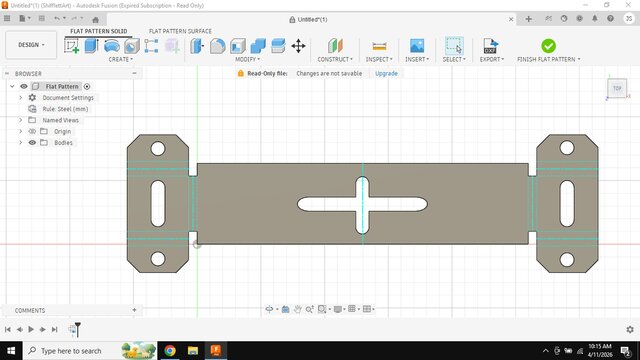Click the Look At tool
This screenshot has width=640, height=360.
(285, 309)
